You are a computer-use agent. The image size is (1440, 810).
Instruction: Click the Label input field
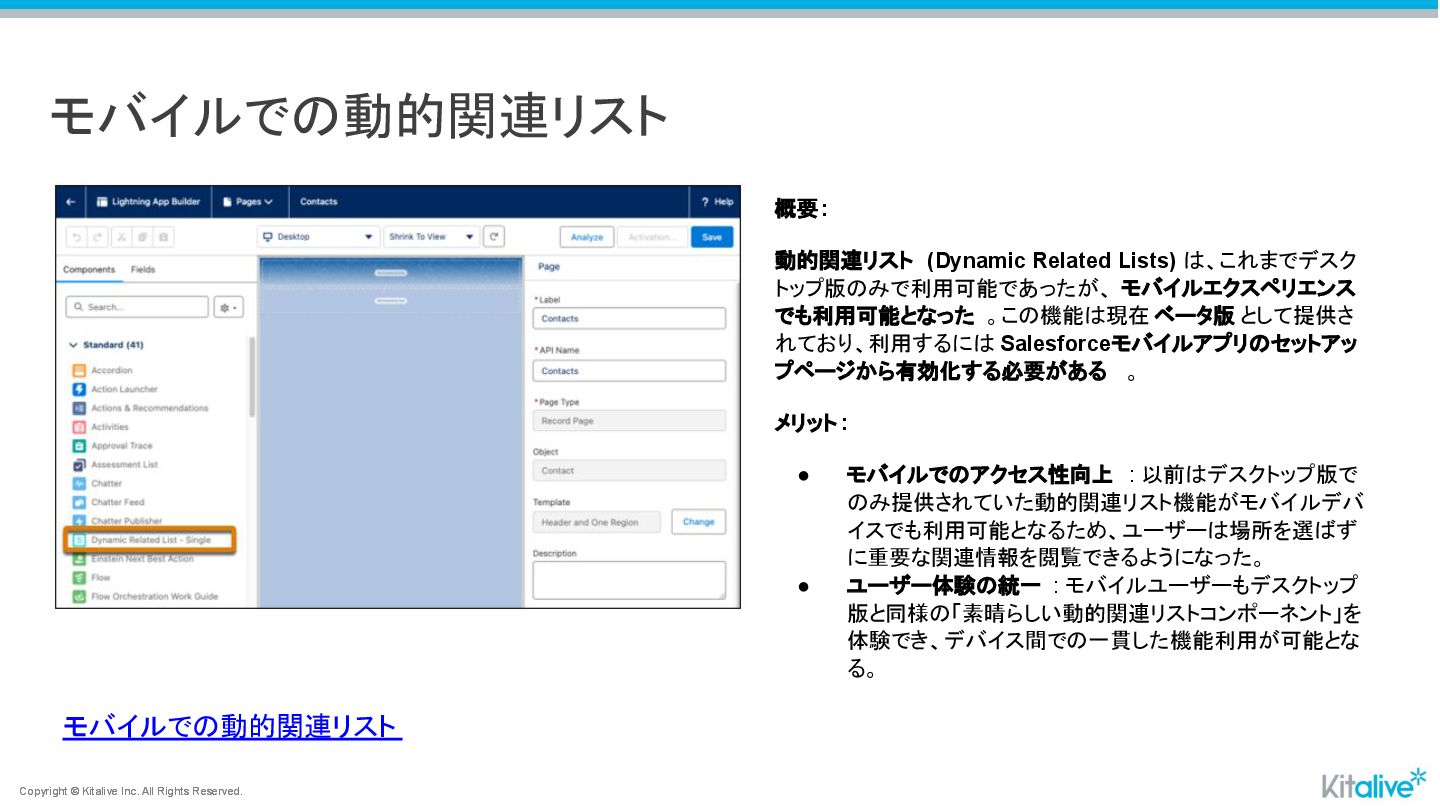coord(629,319)
